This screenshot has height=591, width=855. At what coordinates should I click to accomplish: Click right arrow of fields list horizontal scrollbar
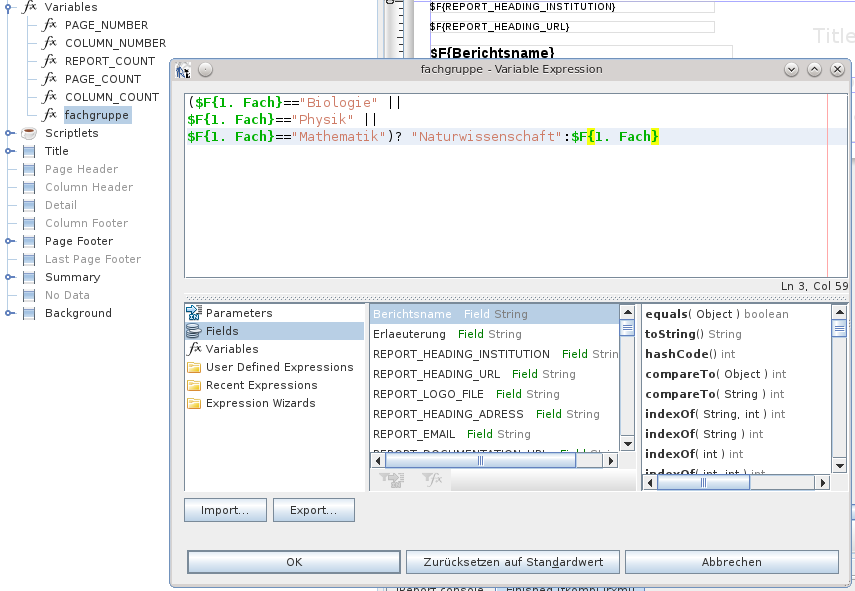tap(611, 461)
